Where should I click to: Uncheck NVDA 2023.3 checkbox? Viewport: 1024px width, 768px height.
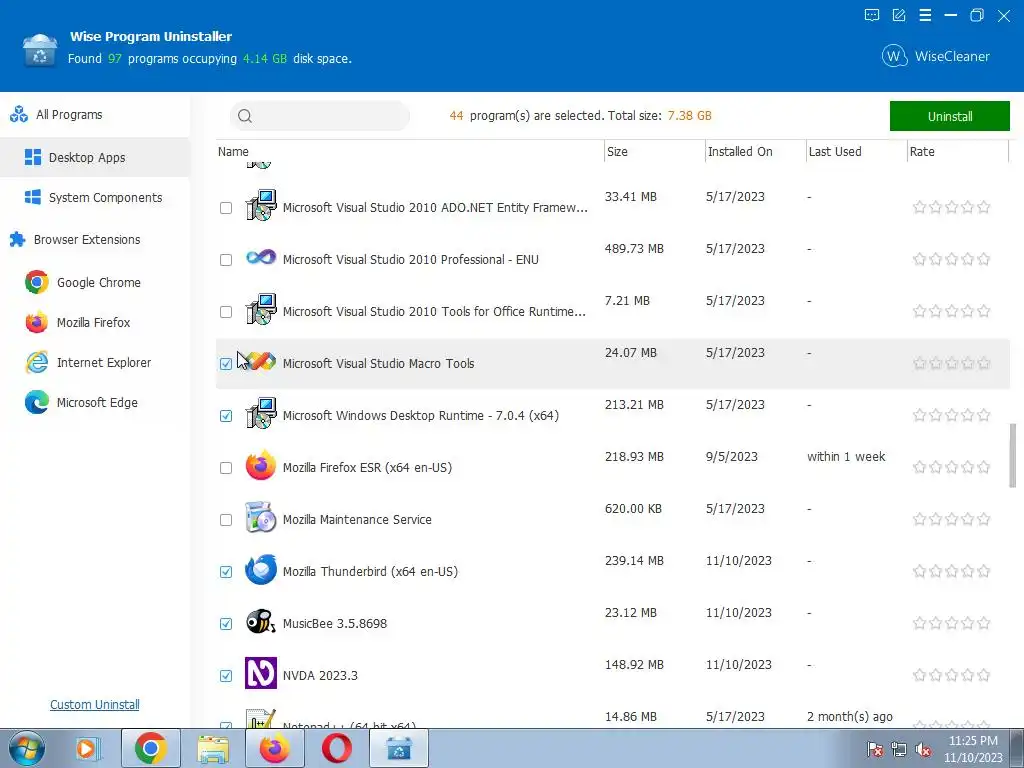tap(226, 676)
